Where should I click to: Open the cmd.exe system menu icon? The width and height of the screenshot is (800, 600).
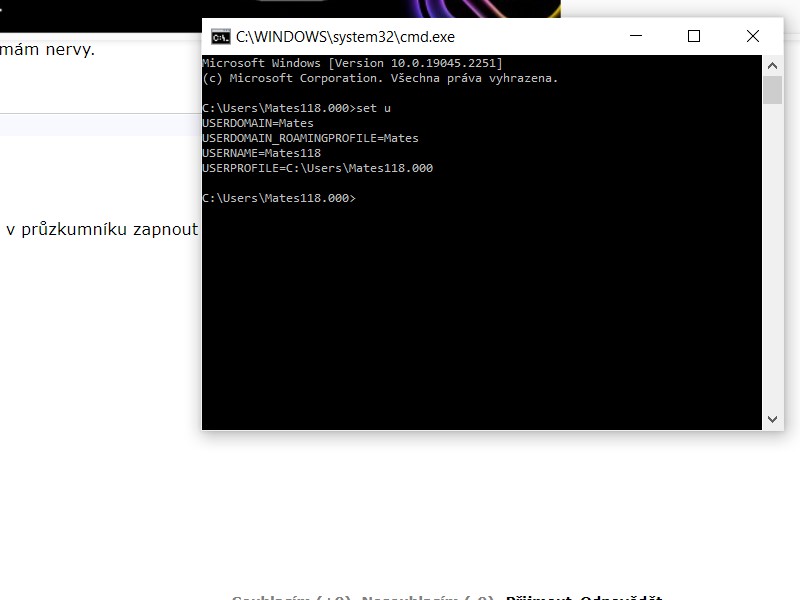click(x=220, y=37)
